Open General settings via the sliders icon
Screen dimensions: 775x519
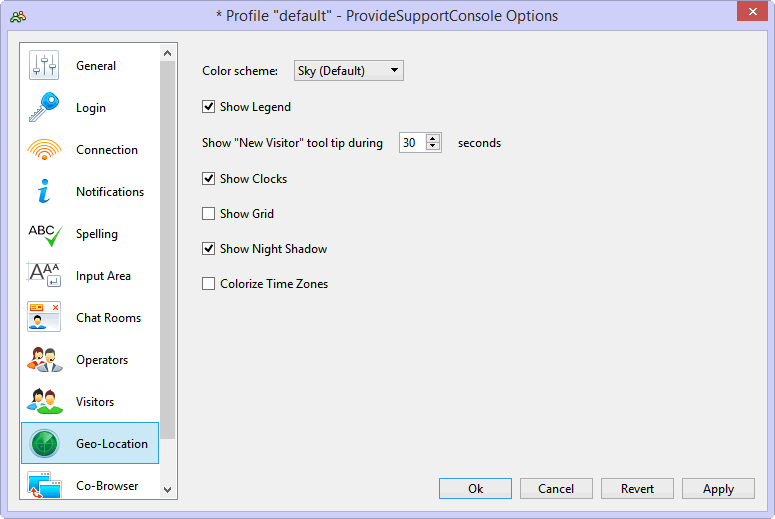[44, 65]
